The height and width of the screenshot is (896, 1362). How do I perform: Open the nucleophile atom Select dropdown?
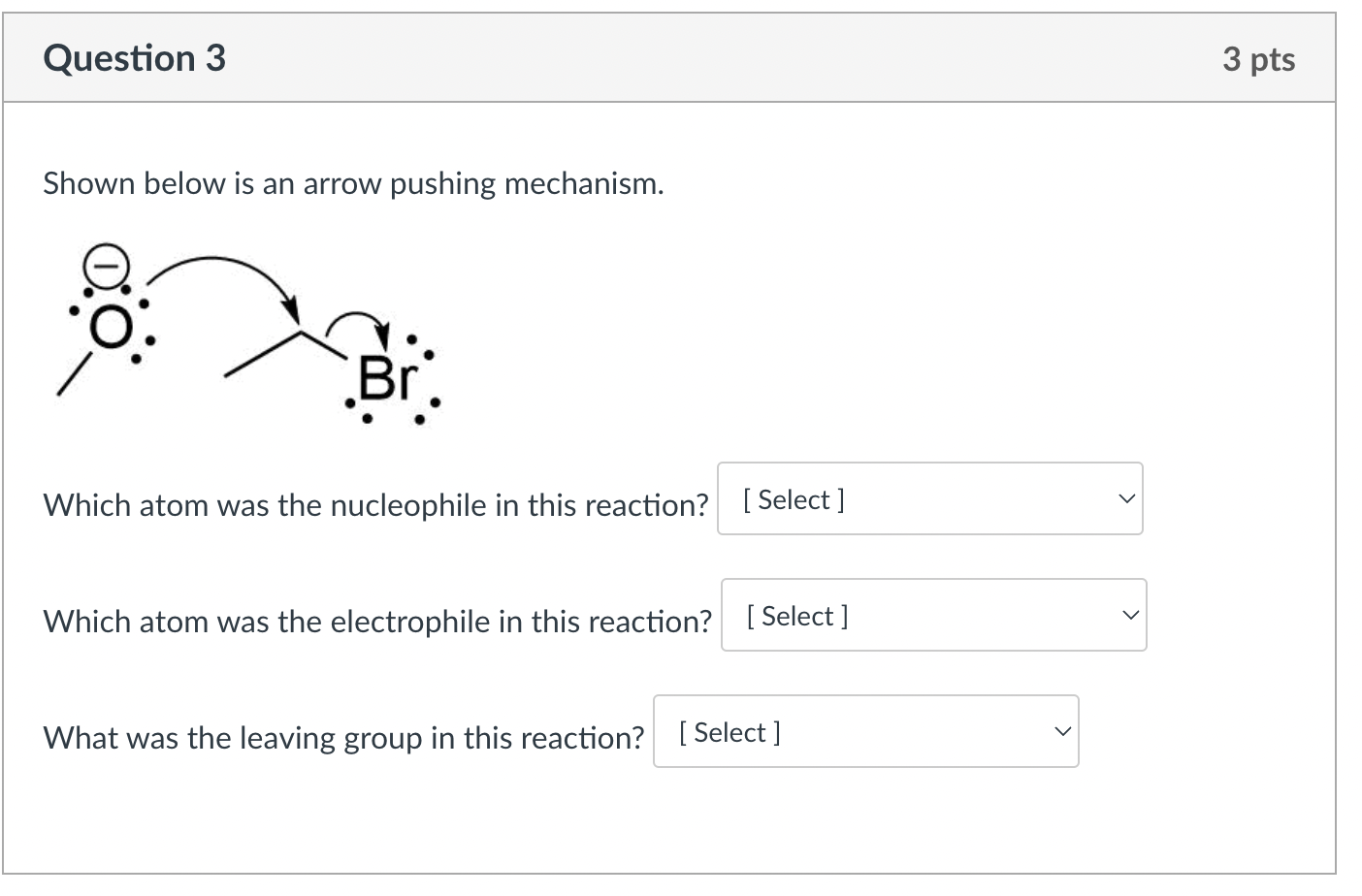pyautogui.click(x=928, y=499)
